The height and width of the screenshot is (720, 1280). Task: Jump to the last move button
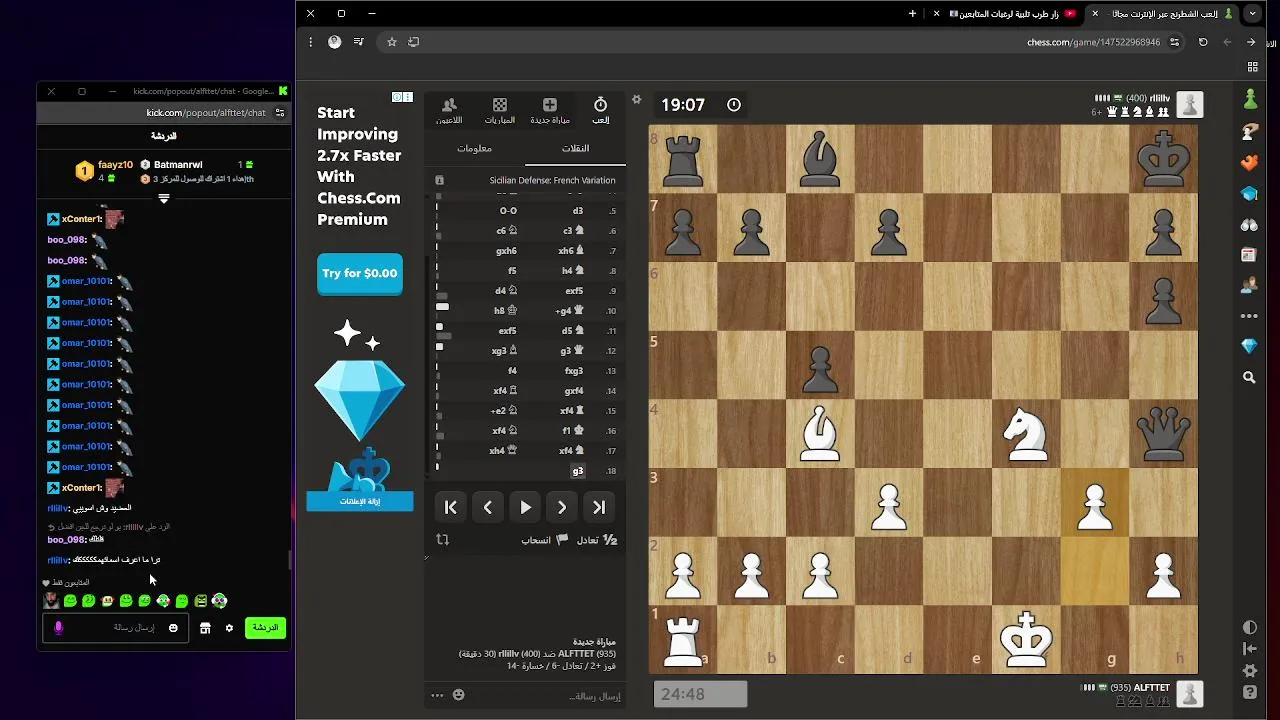599,508
